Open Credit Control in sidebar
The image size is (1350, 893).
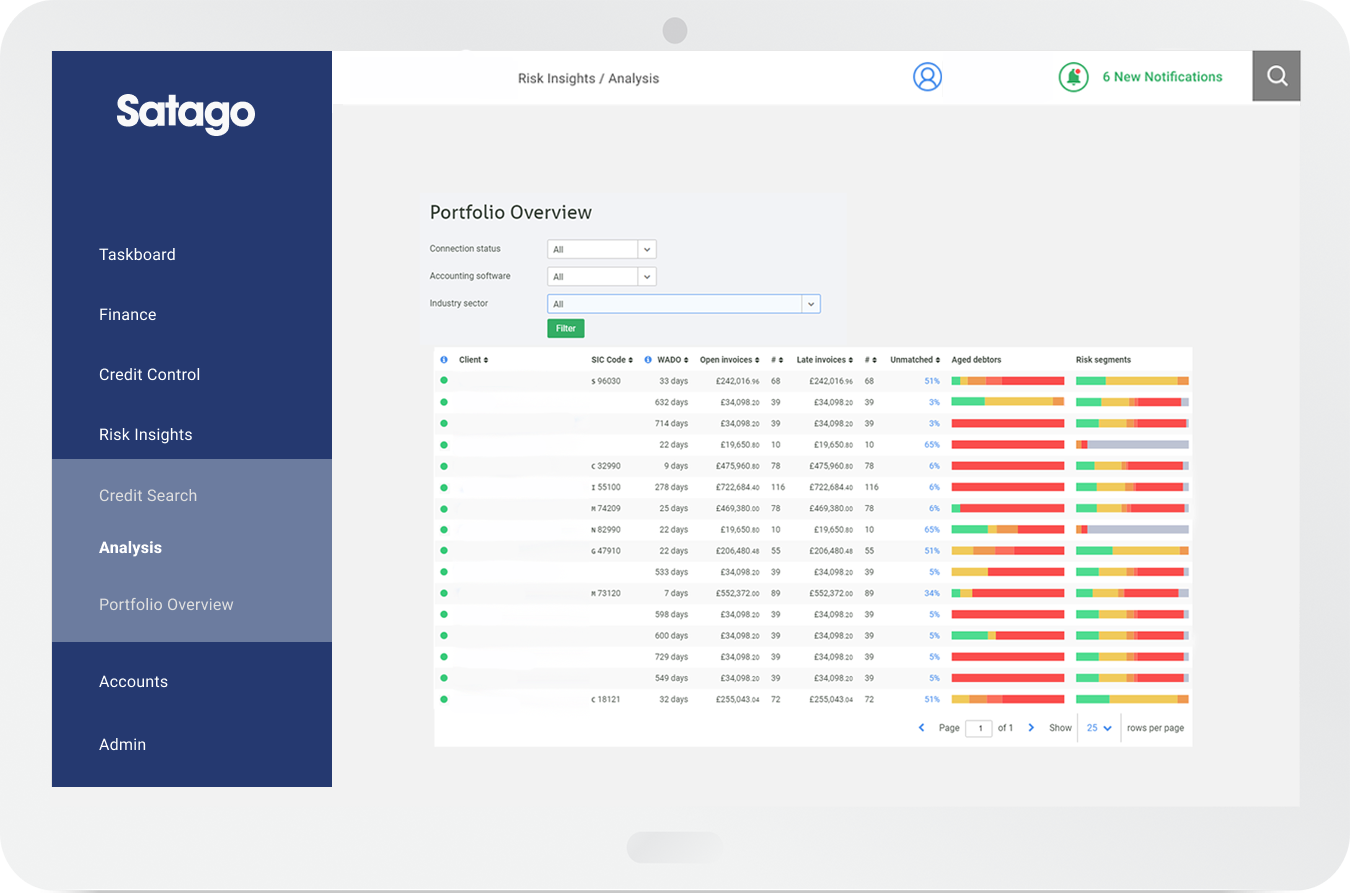(149, 374)
